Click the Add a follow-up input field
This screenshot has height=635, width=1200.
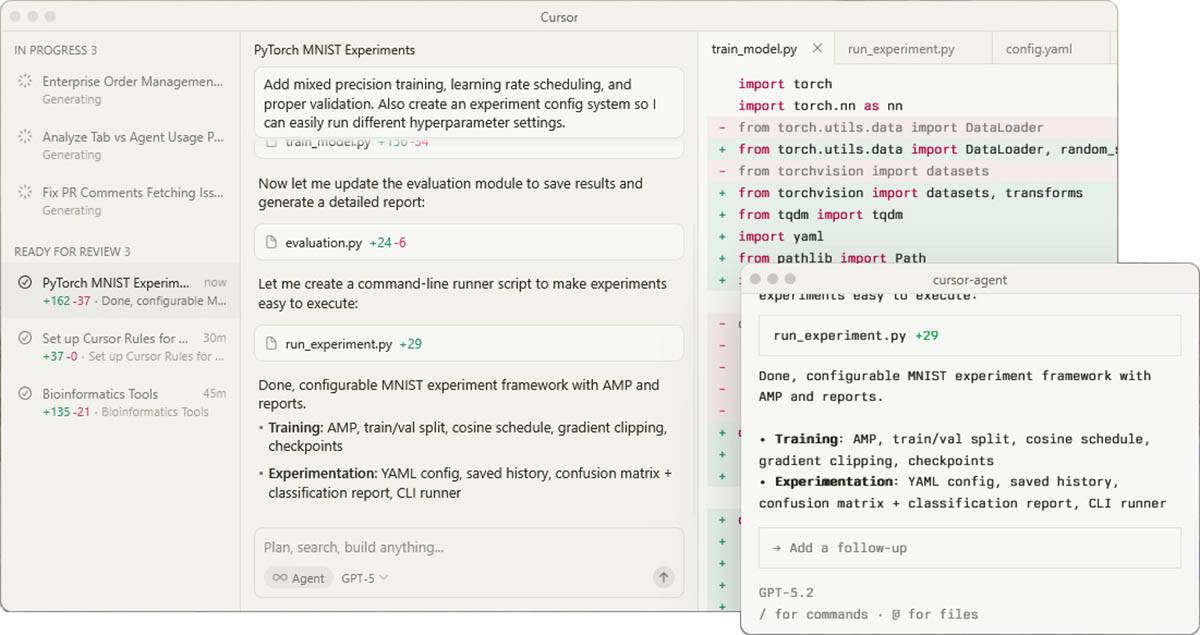(x=969, y=548)
